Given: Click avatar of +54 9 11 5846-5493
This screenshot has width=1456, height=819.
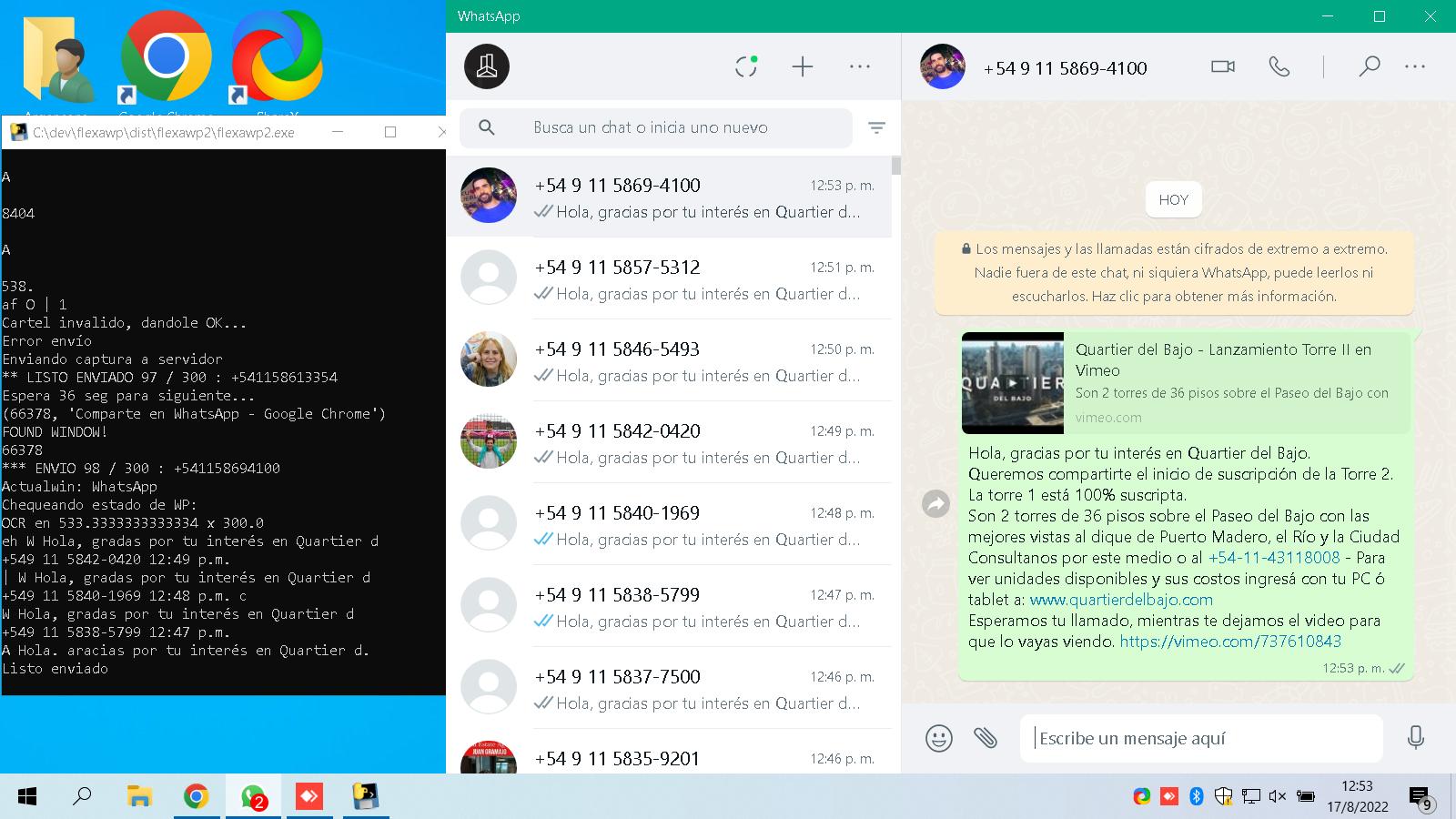Looking at the screenshot, I should [489, 359].
